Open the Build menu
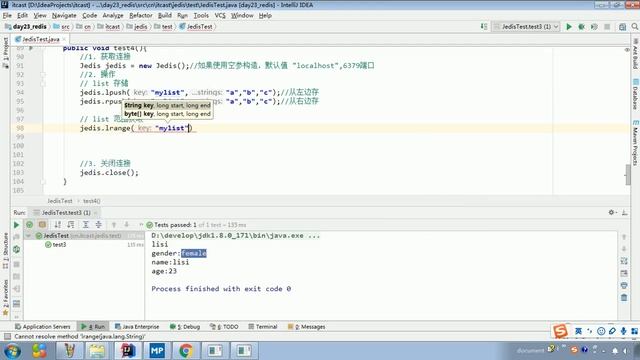The height and width of the screenshot is (360, 640). (x=164, y=16)
